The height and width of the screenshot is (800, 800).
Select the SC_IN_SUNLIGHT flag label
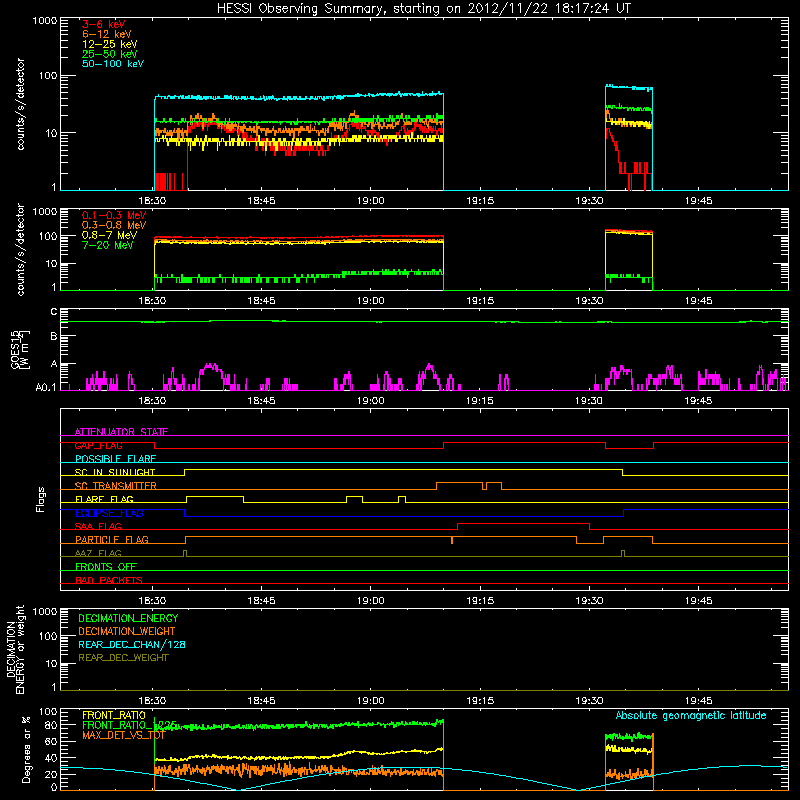(115, 472)
